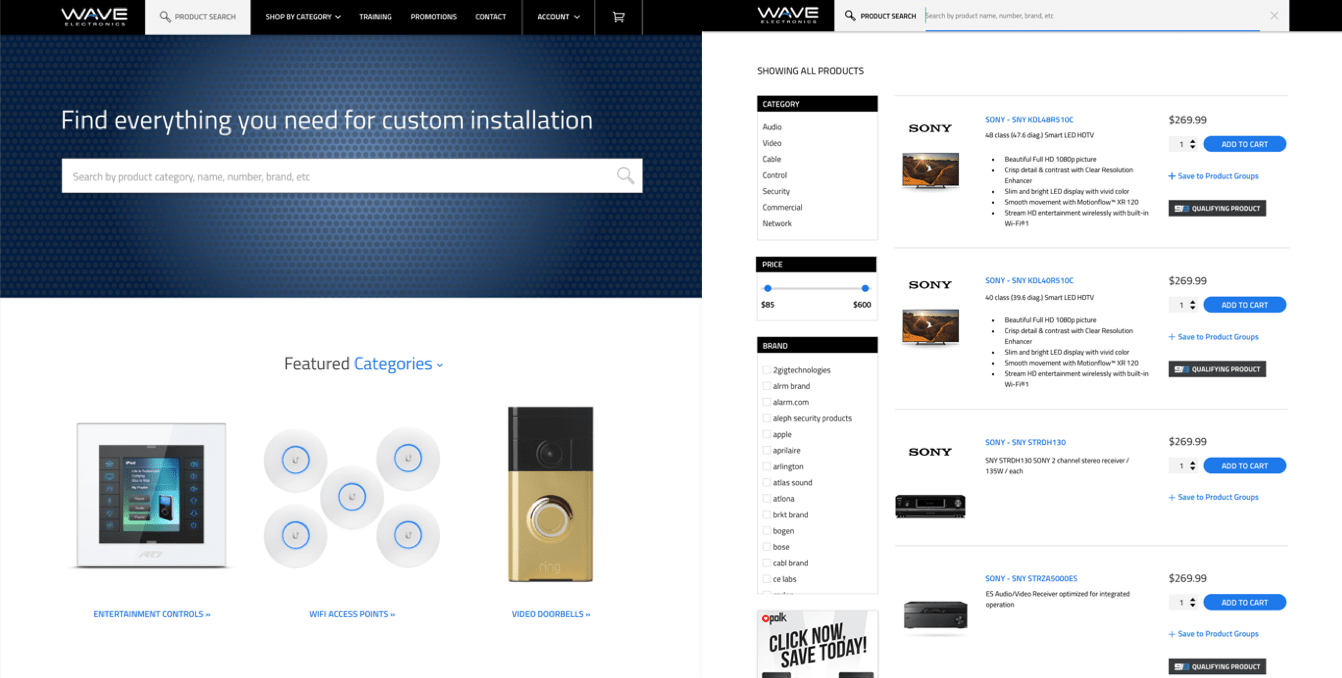The width and height of the screenshot is (1342, 678).
Task: Click the Sony logo beside SNY KDL40R510C
Action: (x=930, y=285)
